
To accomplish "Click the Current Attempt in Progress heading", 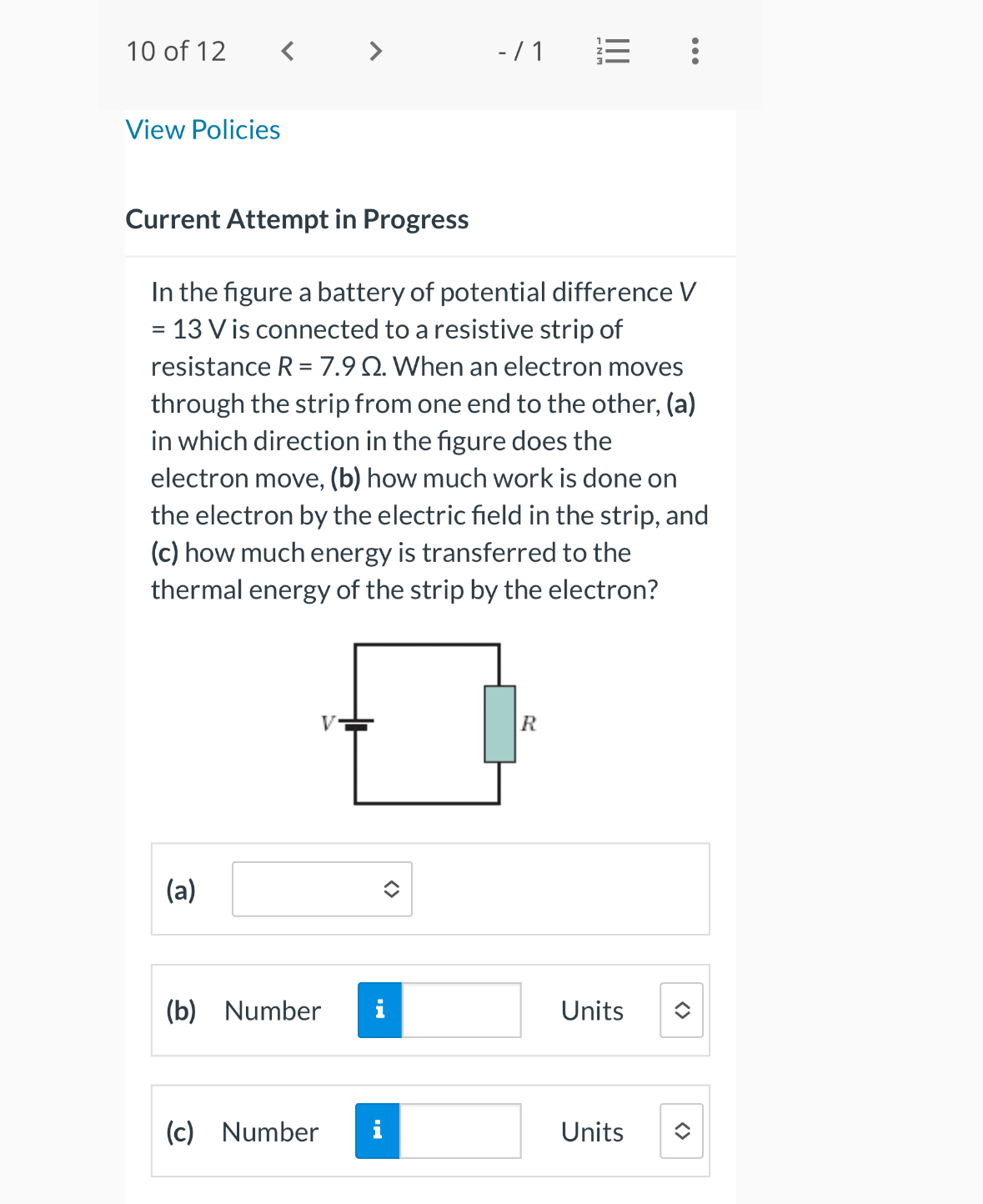I will pos(297,219).
